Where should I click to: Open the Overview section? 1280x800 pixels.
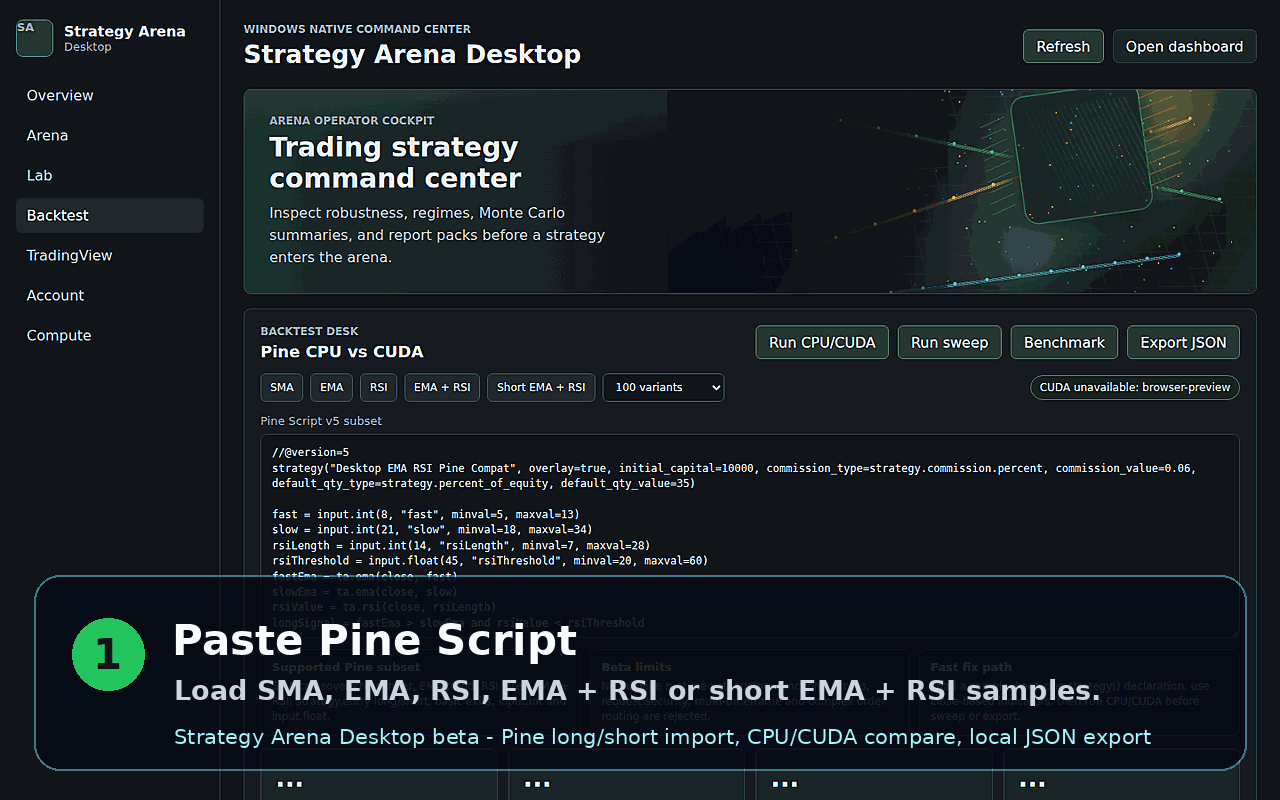[110, 96]
